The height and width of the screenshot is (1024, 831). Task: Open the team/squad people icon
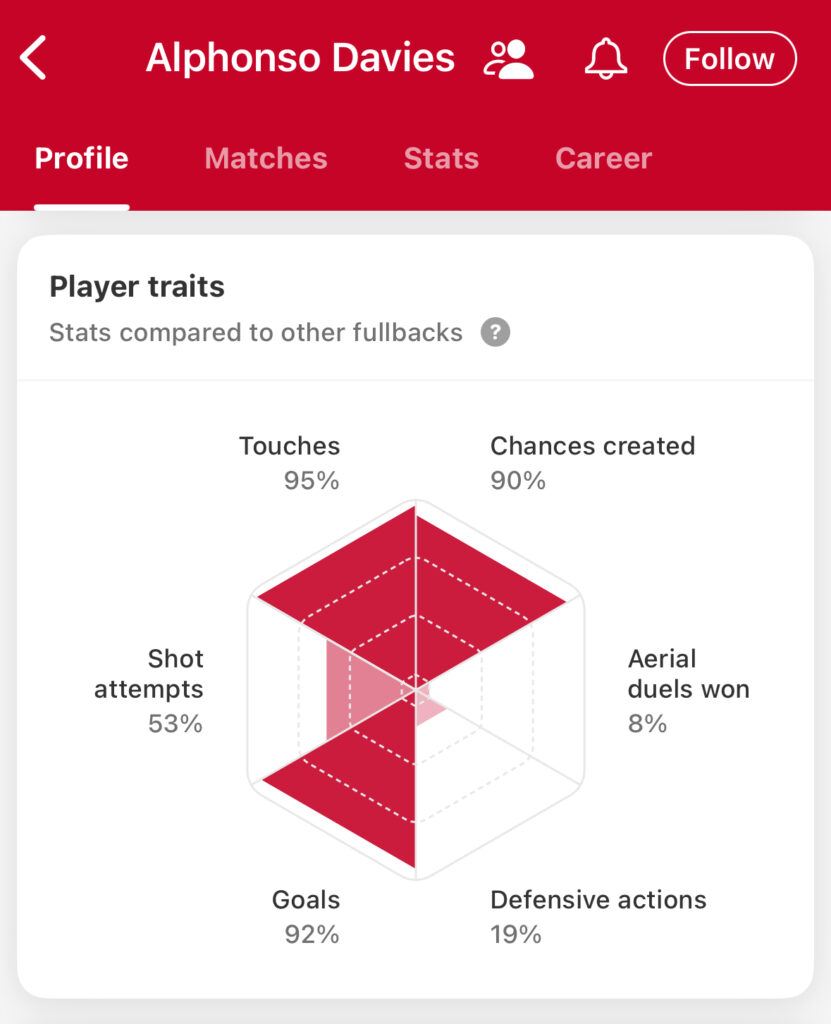coord(508,59)
